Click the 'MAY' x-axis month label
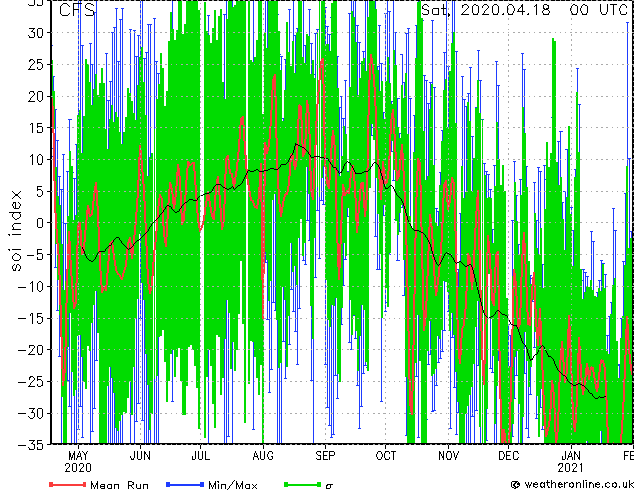Image resolution: width=634 pixels, height=490 pixels. tap(78, 456)
